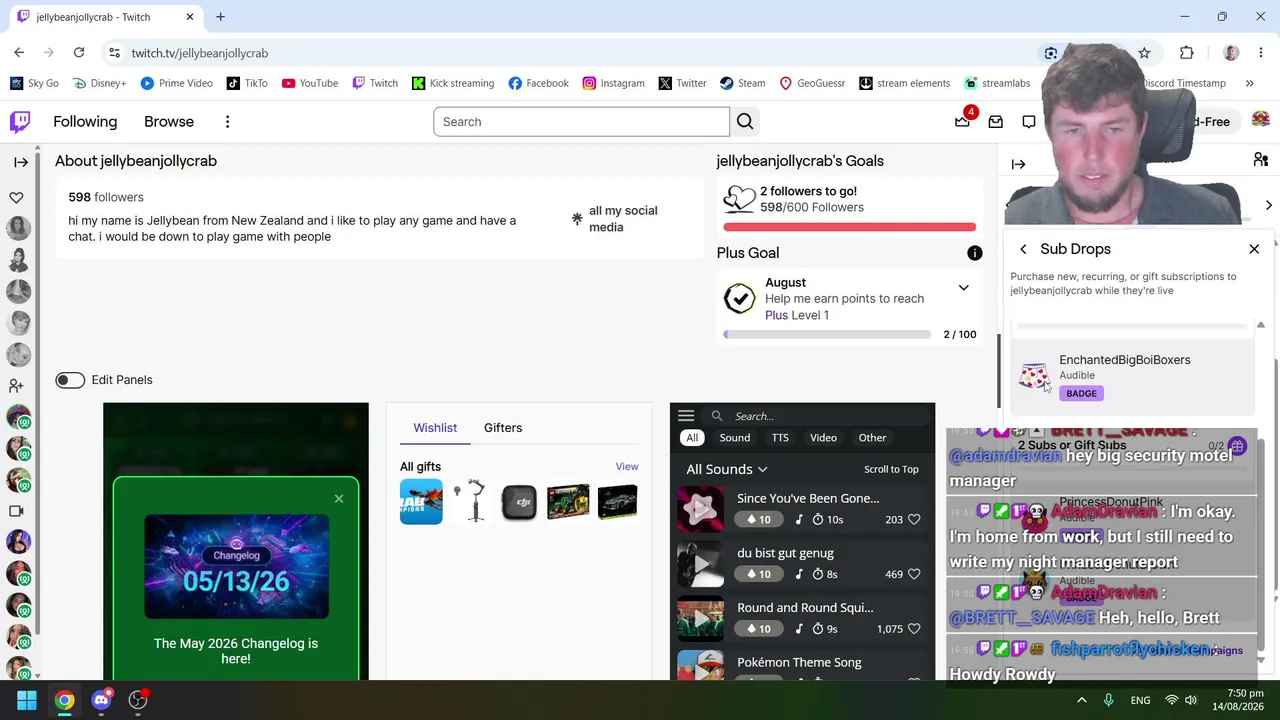Open the Chrome extensions puzzle icon
1280x720 pixels.
pyautogui.click(x=1187, y=53)
